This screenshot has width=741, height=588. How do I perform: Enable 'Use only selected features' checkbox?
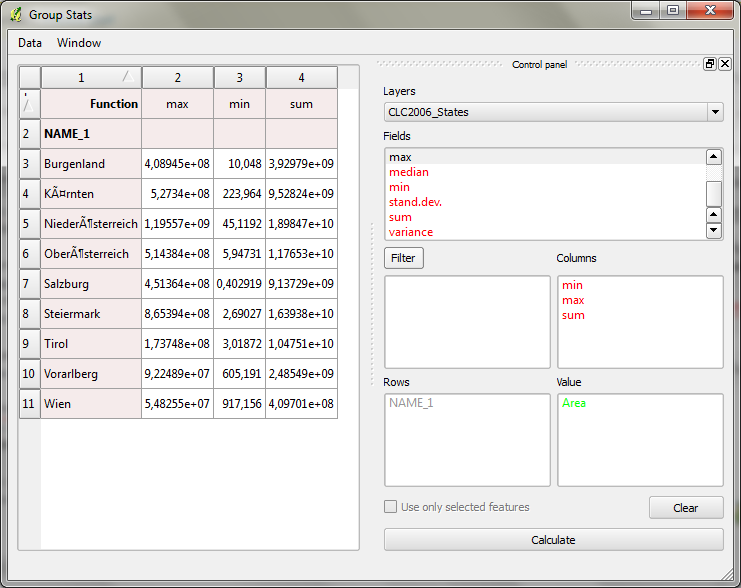click(391, 507)
